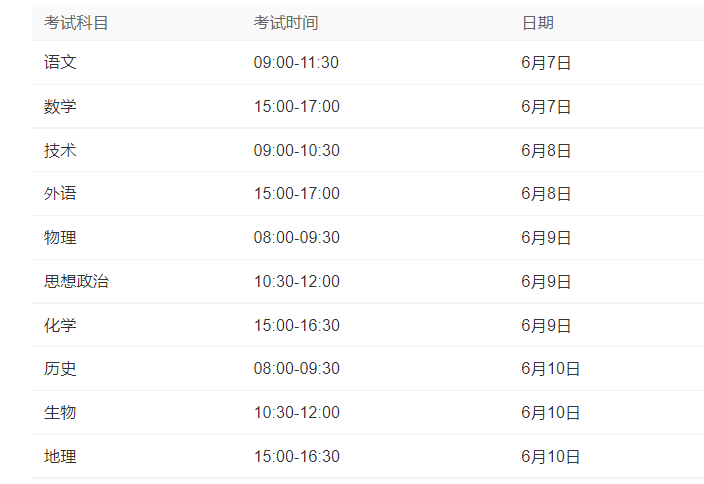704x484 pixels.
Task: Select the 10:30-12:00 time for 思想政治
Action: [296, 282]
